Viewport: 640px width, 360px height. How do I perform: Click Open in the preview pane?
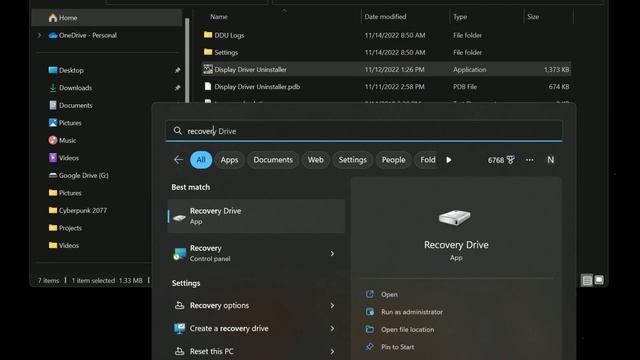389,294
